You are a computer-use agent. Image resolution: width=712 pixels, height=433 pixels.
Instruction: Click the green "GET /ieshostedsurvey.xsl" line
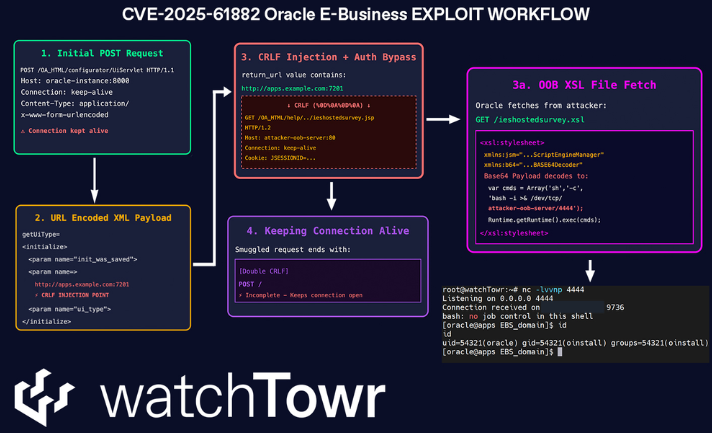pos(530,120)
